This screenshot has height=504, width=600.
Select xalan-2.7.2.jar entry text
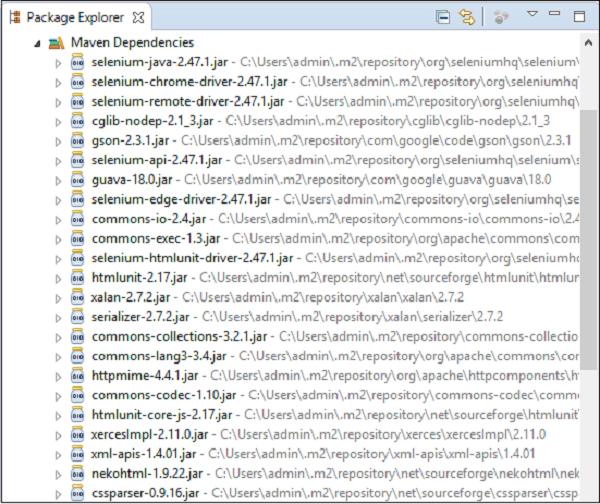(130, 297)
